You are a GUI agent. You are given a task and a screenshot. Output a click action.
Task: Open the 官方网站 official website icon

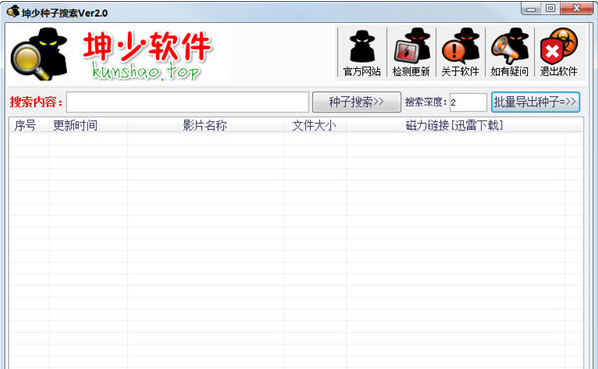(x=362, y=52)
